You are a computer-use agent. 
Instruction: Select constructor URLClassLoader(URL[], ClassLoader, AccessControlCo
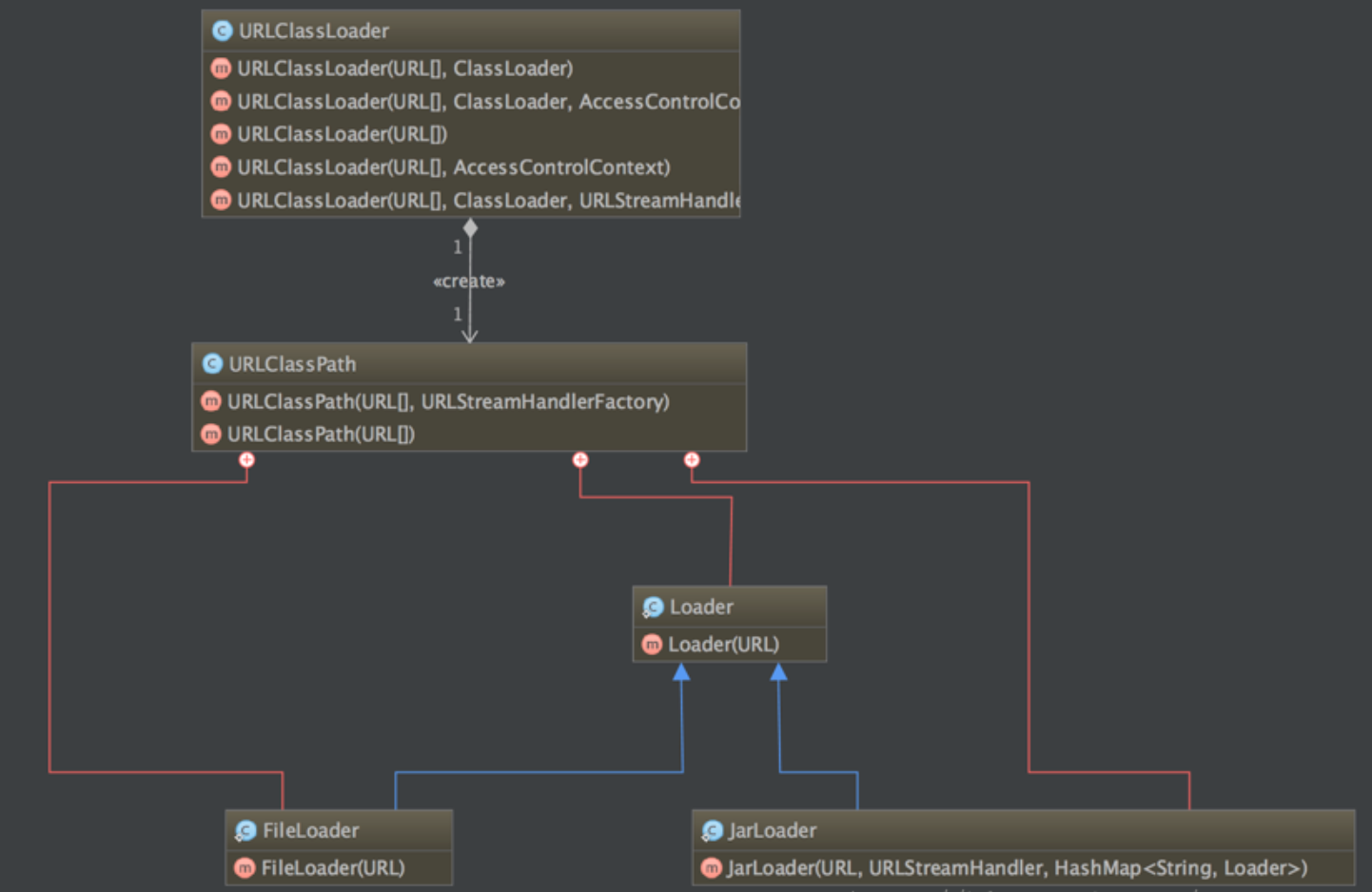point(488,102)
